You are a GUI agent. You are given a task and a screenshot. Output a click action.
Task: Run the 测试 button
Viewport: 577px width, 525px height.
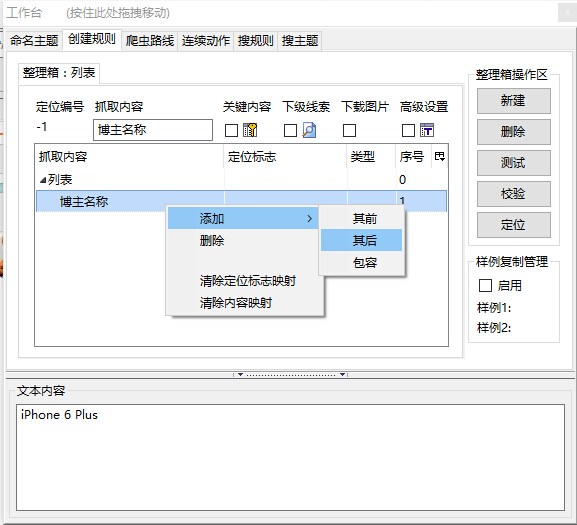pyautogui.click(x=514, y=163)
